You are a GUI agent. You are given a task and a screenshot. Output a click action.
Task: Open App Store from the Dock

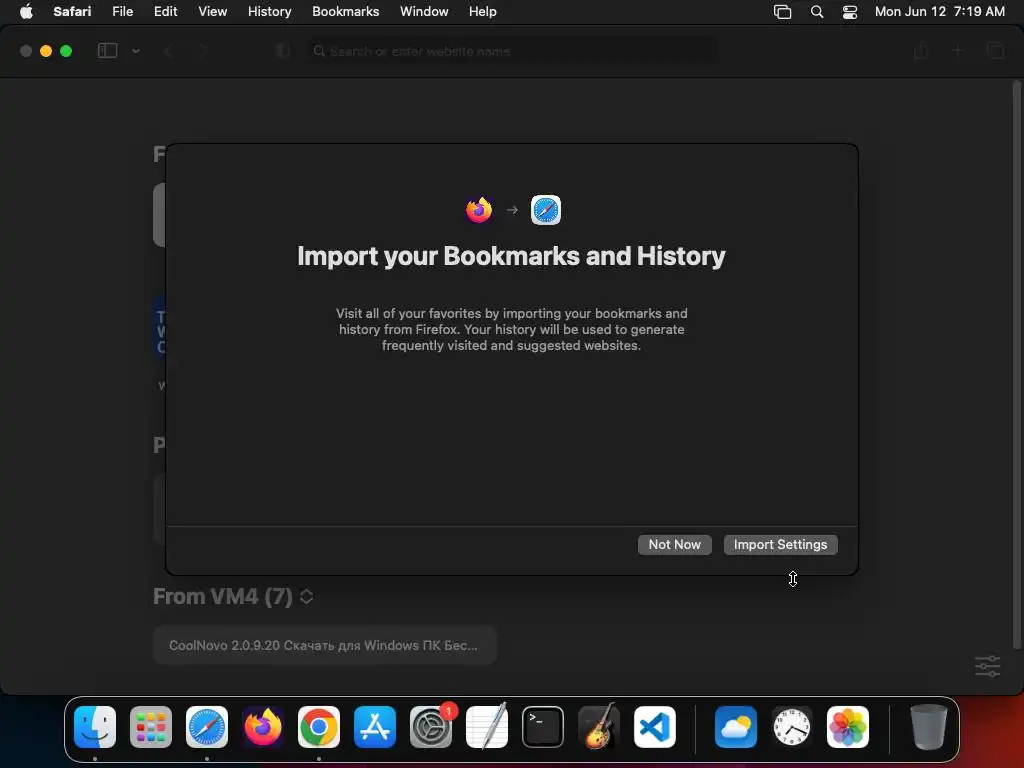coord(375,727)
